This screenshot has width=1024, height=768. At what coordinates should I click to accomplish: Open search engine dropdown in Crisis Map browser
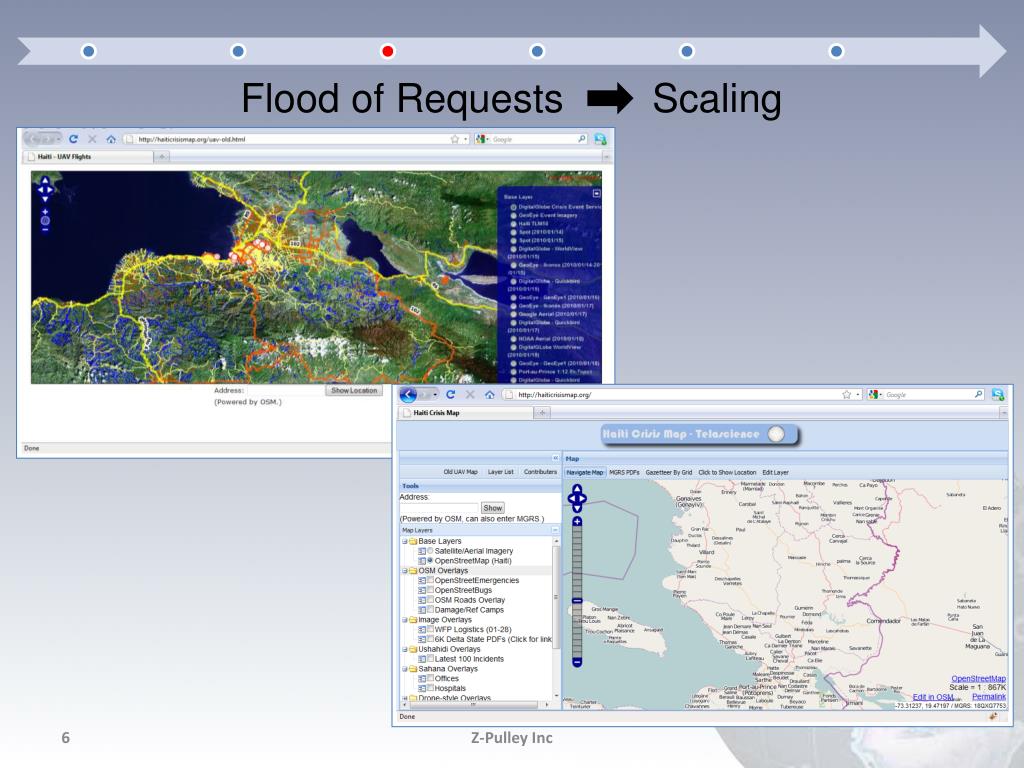[x=881, y=394]
